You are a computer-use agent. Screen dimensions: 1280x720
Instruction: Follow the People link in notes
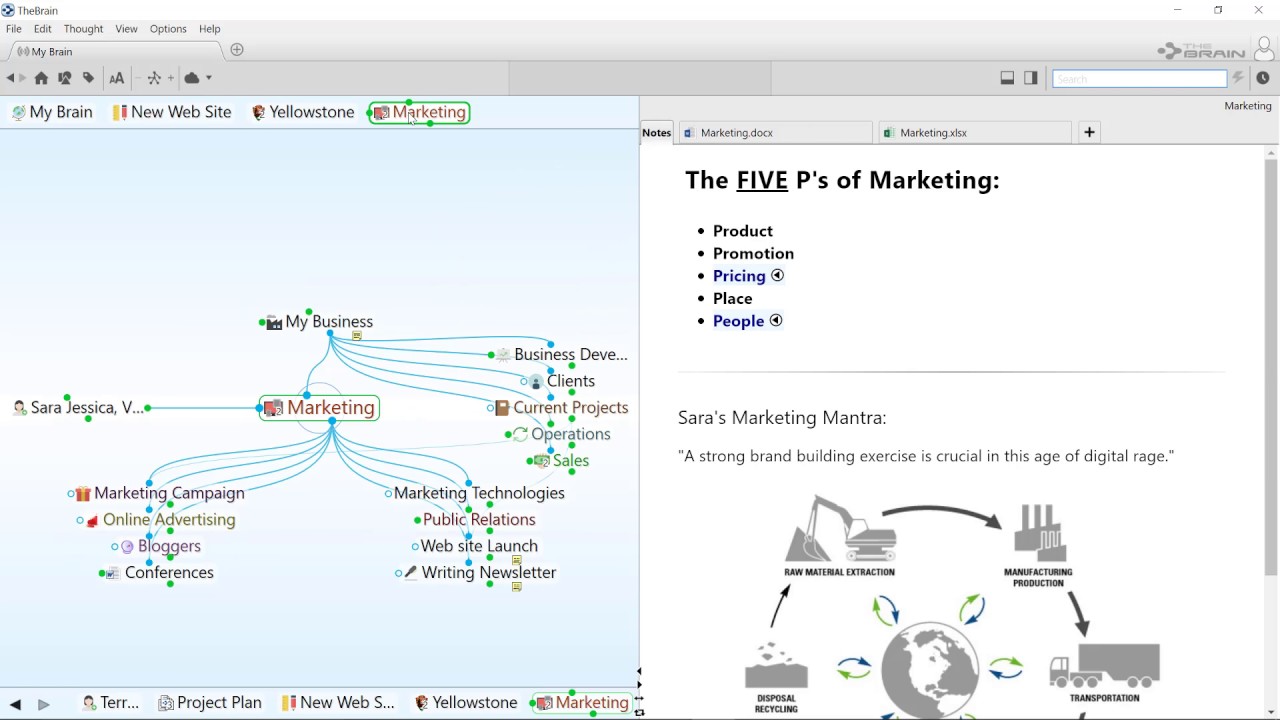tap(738, 321)
